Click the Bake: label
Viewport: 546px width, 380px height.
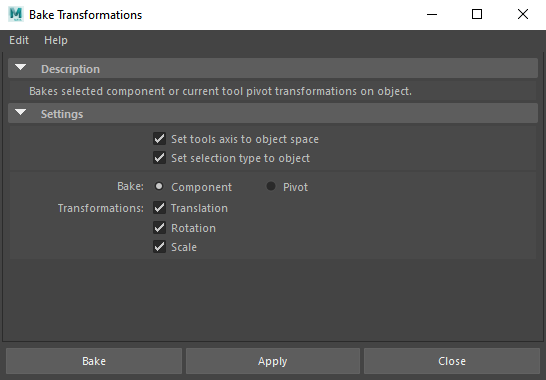coord(130,186)
